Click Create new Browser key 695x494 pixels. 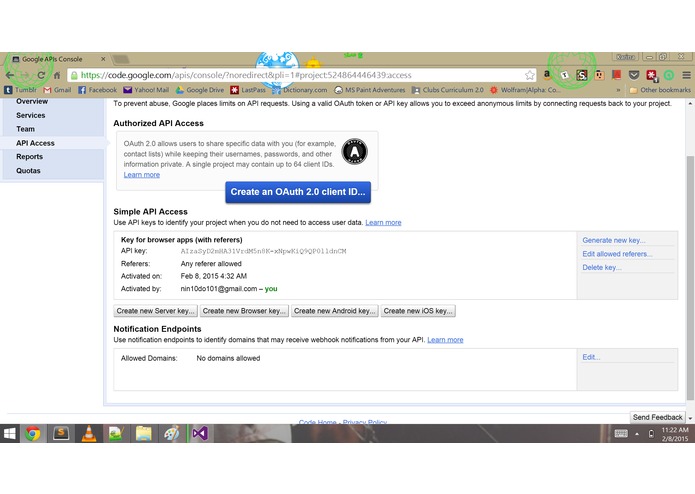(x=244, y=311)
